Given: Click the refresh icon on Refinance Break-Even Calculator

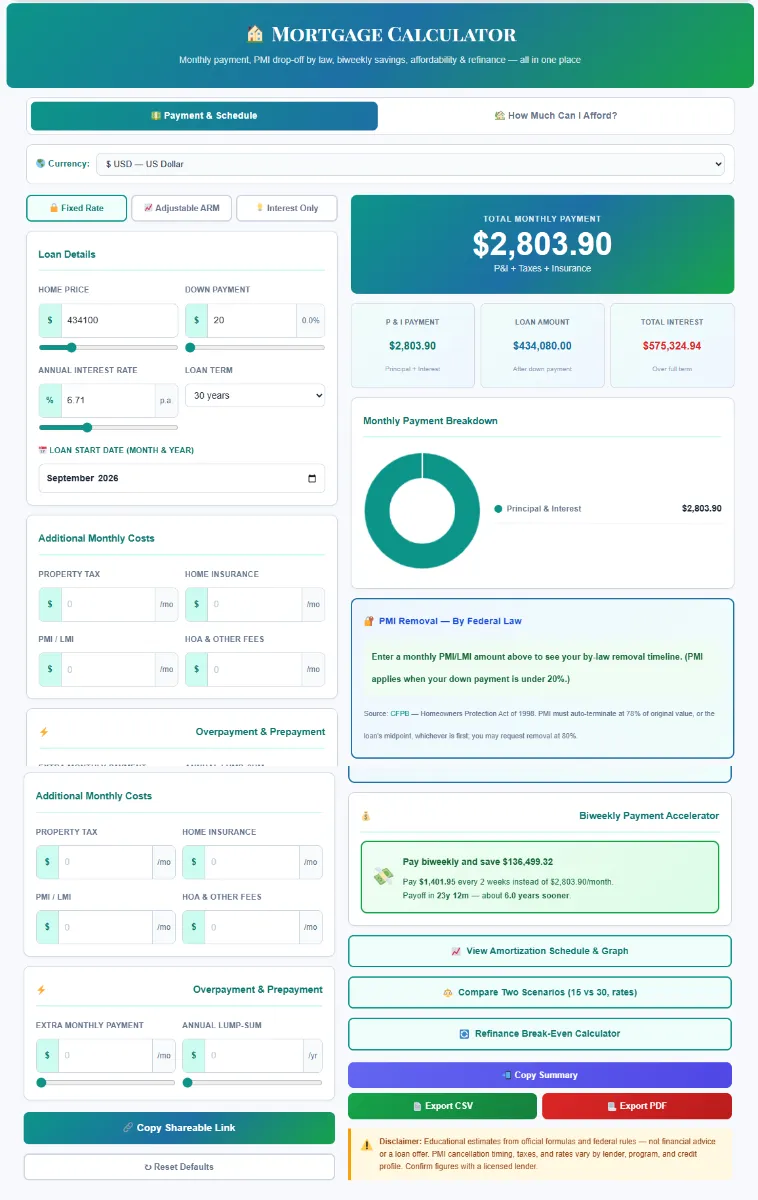Looking at the screenshot, I should coord(464,1034).
